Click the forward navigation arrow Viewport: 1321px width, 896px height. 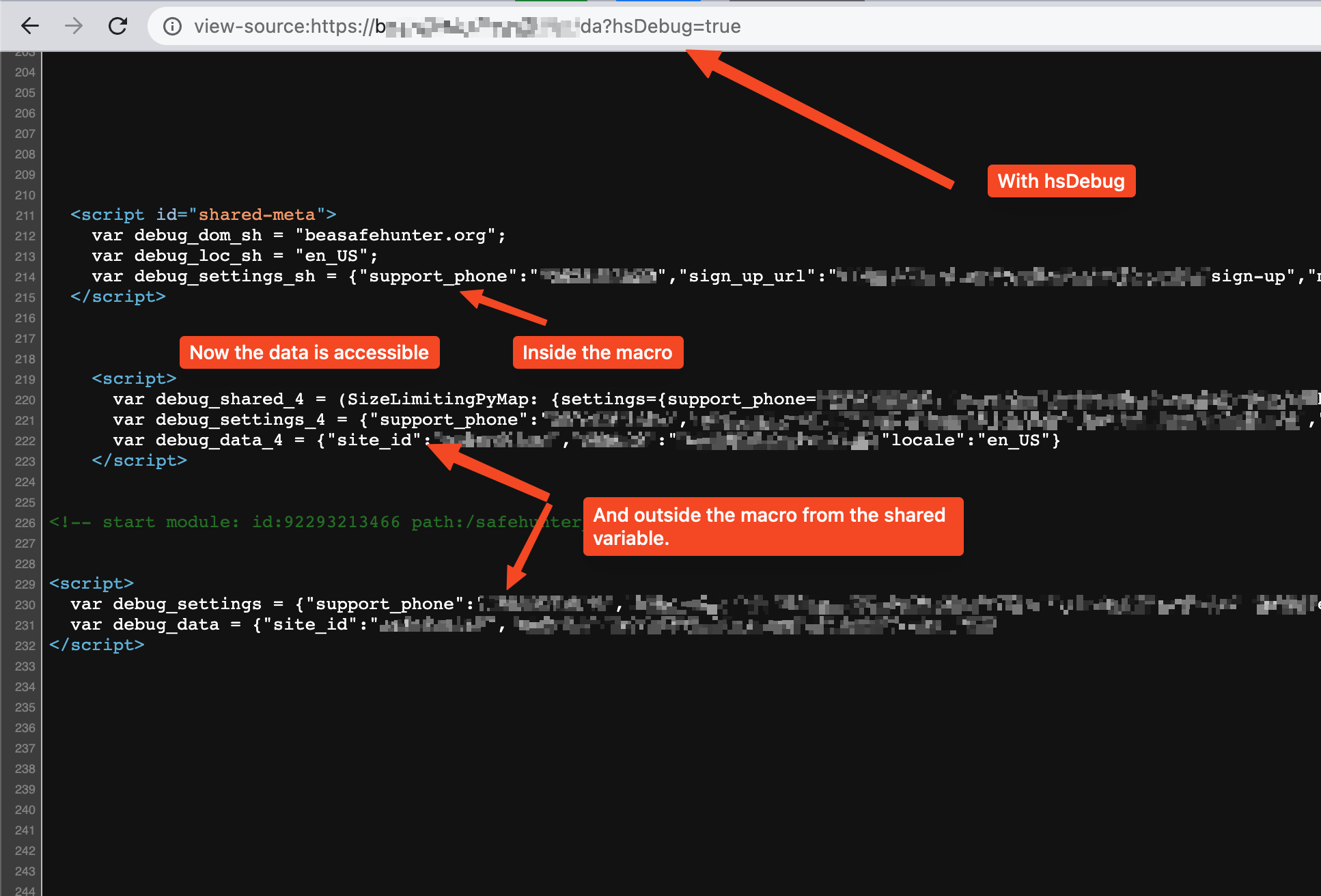click(x=73, y=26)
